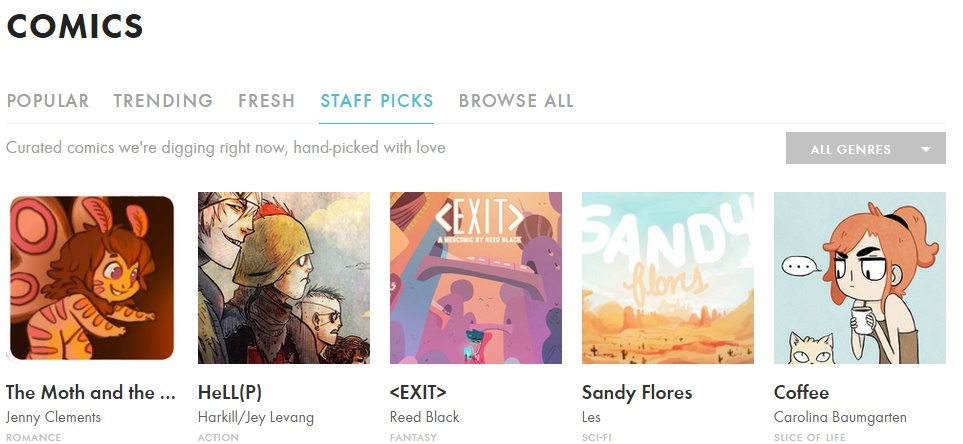Open the <EXIT> comic cover image
The height and width of the screenshot is (444, 963).
(476, 278)
